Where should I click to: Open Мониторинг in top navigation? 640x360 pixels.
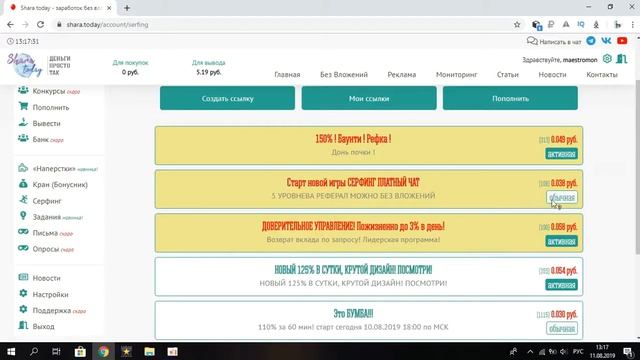pyautogui.click(x=456, y=75)
